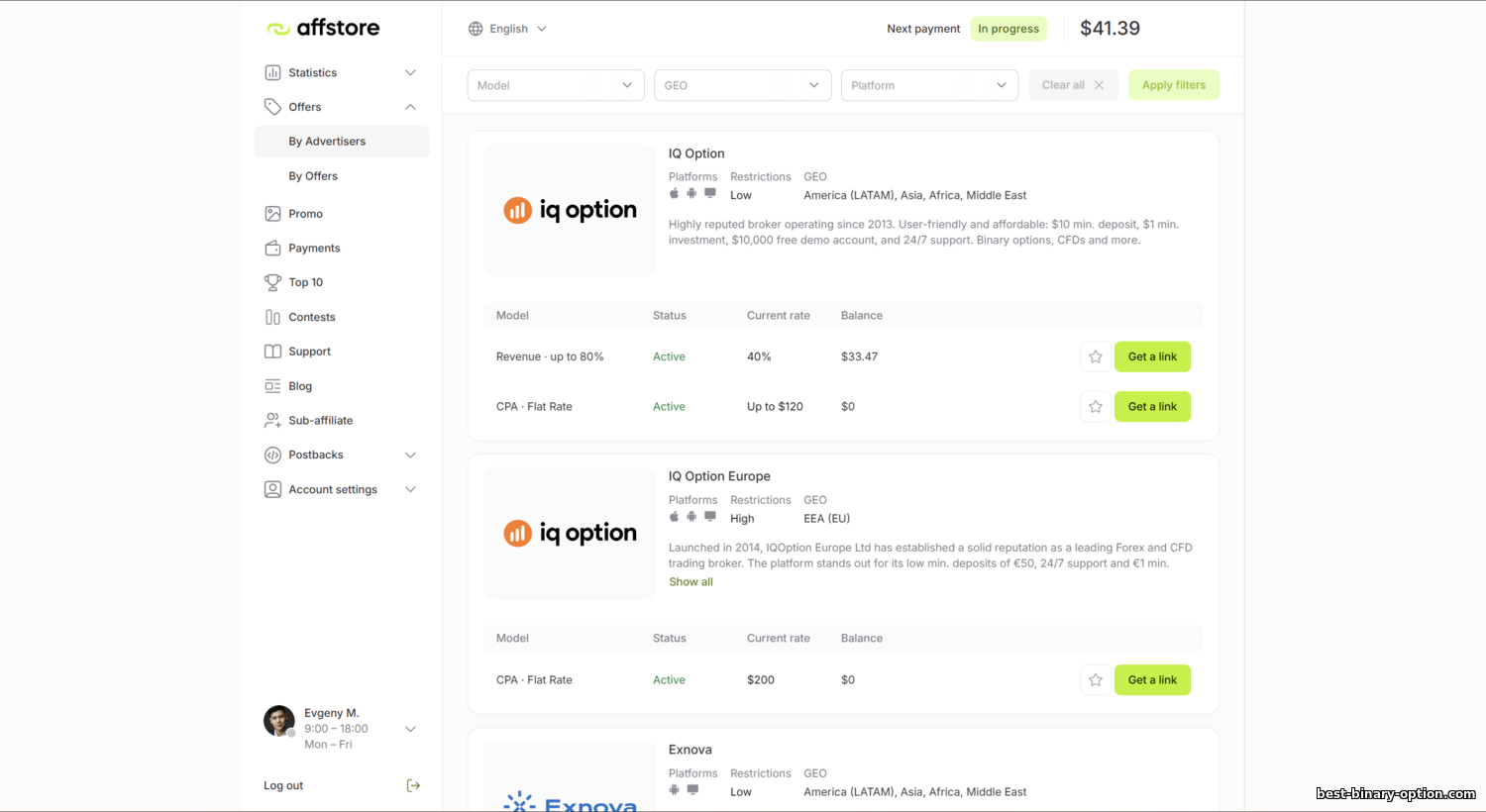Image resolution: width=1486 pixels, height=812 pixels.
Task: Get a link for IQ Option CPA Flat Rate
Action: 1152,406
